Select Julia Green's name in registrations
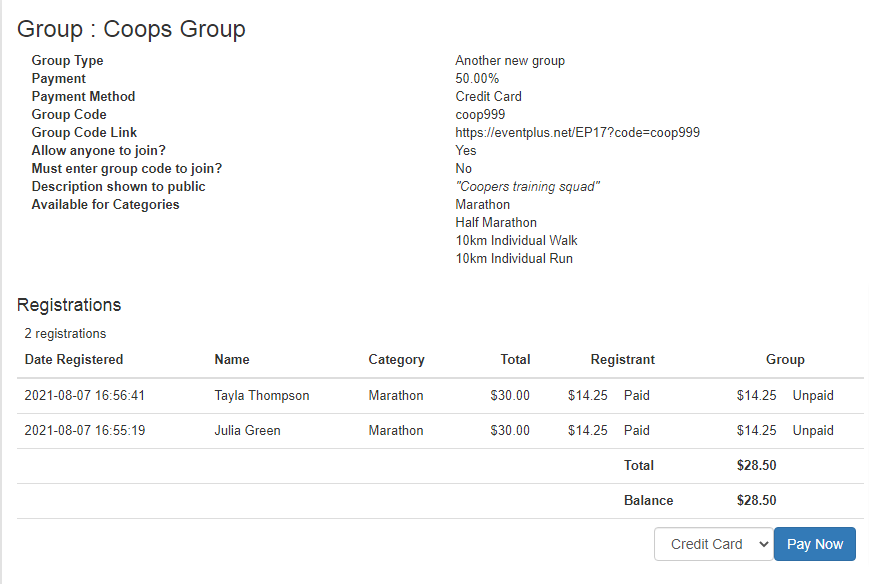869x584 pixels. [x=247, y=430]
